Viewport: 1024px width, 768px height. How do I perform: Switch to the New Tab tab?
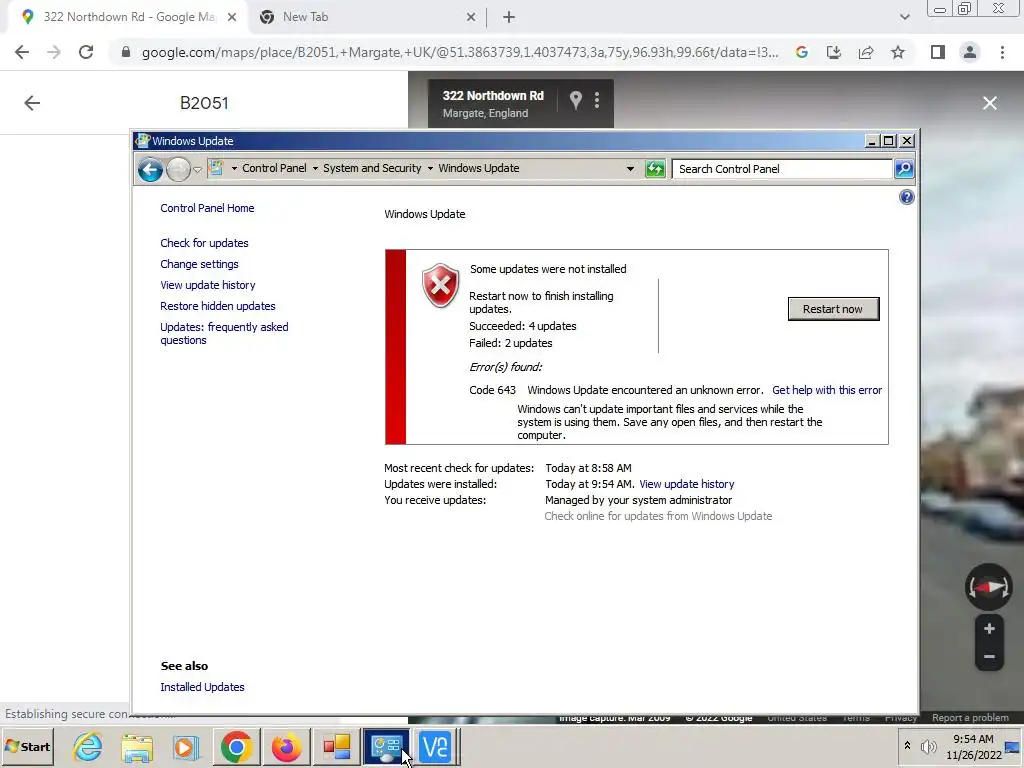pyautogui.click(x=368, y=18)
